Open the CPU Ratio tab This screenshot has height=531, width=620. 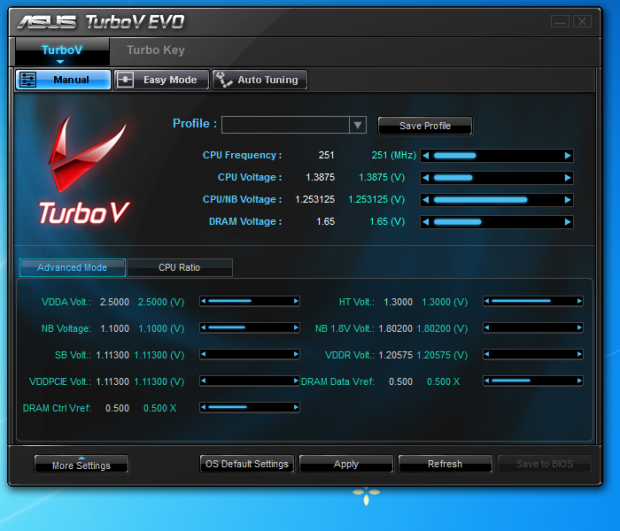[x=180, y=268]
